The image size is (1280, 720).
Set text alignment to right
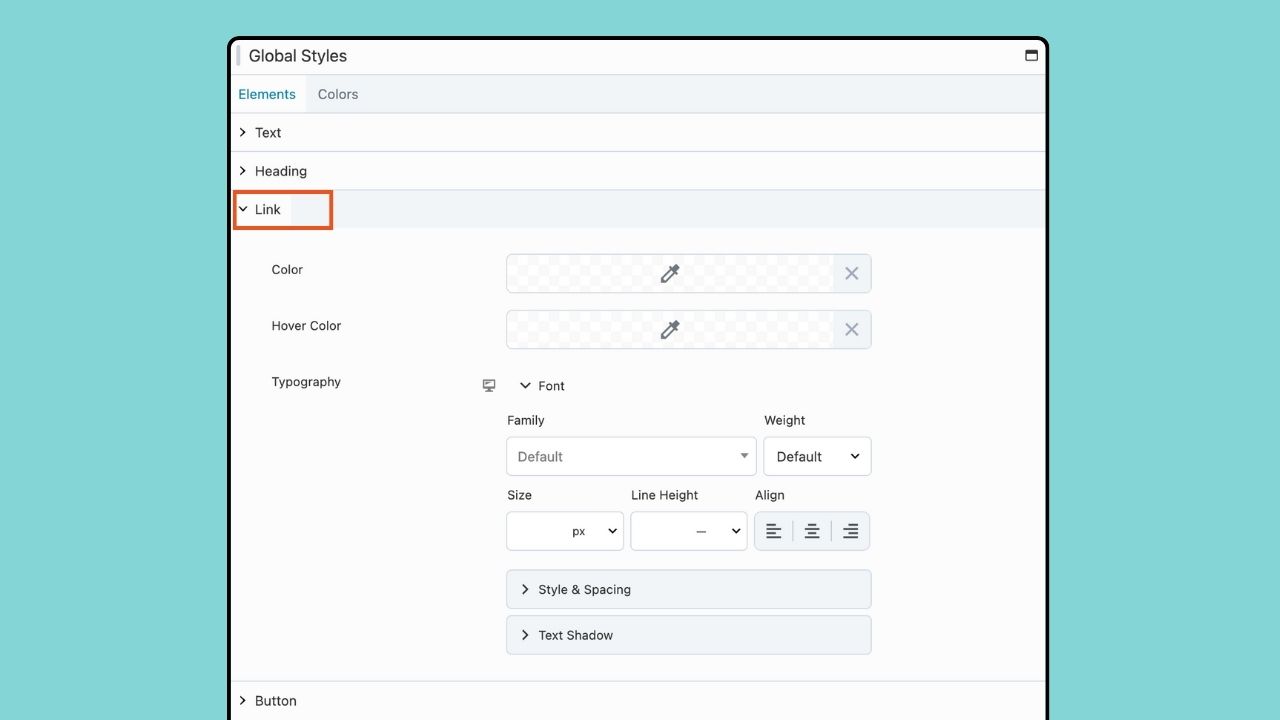click(x=850, y=532)
